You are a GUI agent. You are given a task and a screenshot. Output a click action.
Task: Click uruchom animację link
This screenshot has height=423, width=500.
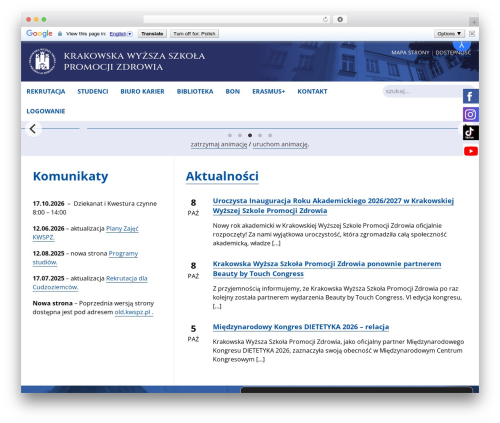pos(280,144)
